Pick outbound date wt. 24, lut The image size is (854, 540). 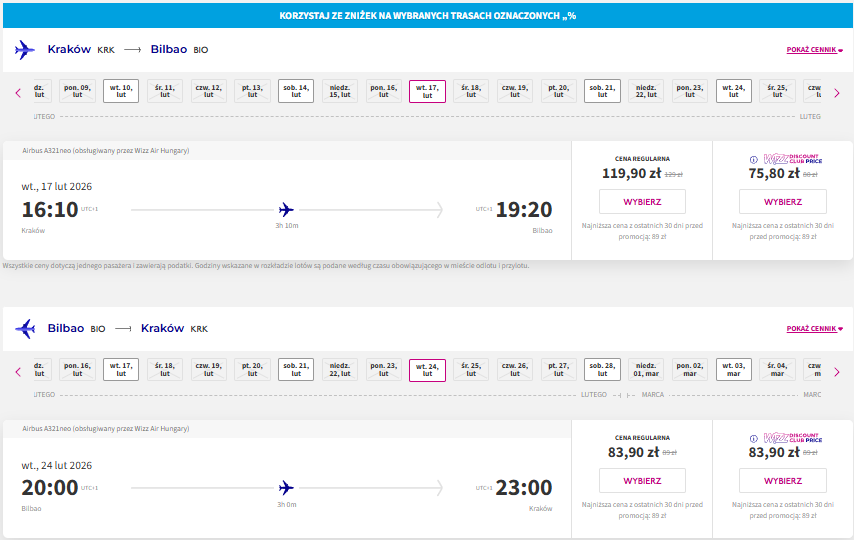point(734,91)
